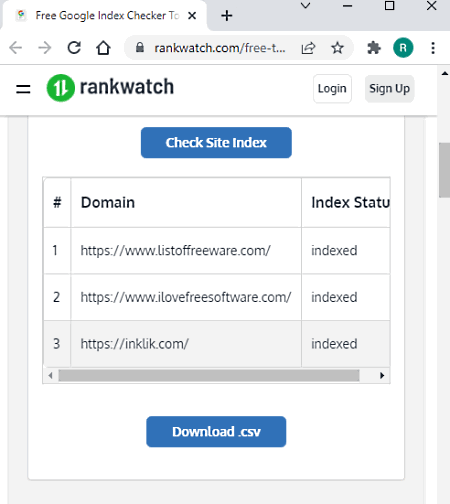The height and width of the screenshot is (504, 450).
Task: Click the rankwatch logo
Action: click(110, 88)
